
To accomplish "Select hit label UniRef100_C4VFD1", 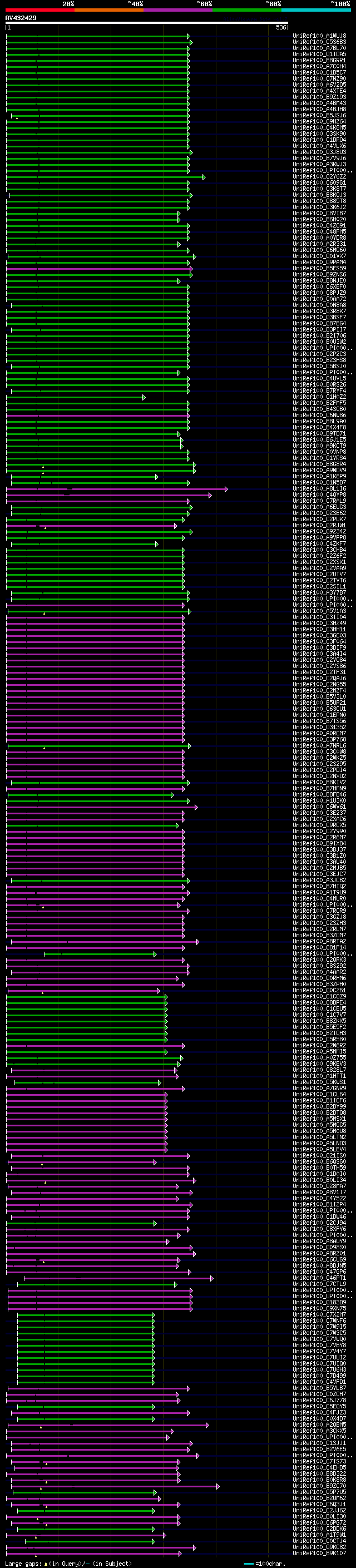I will [x=319, y=1382].
